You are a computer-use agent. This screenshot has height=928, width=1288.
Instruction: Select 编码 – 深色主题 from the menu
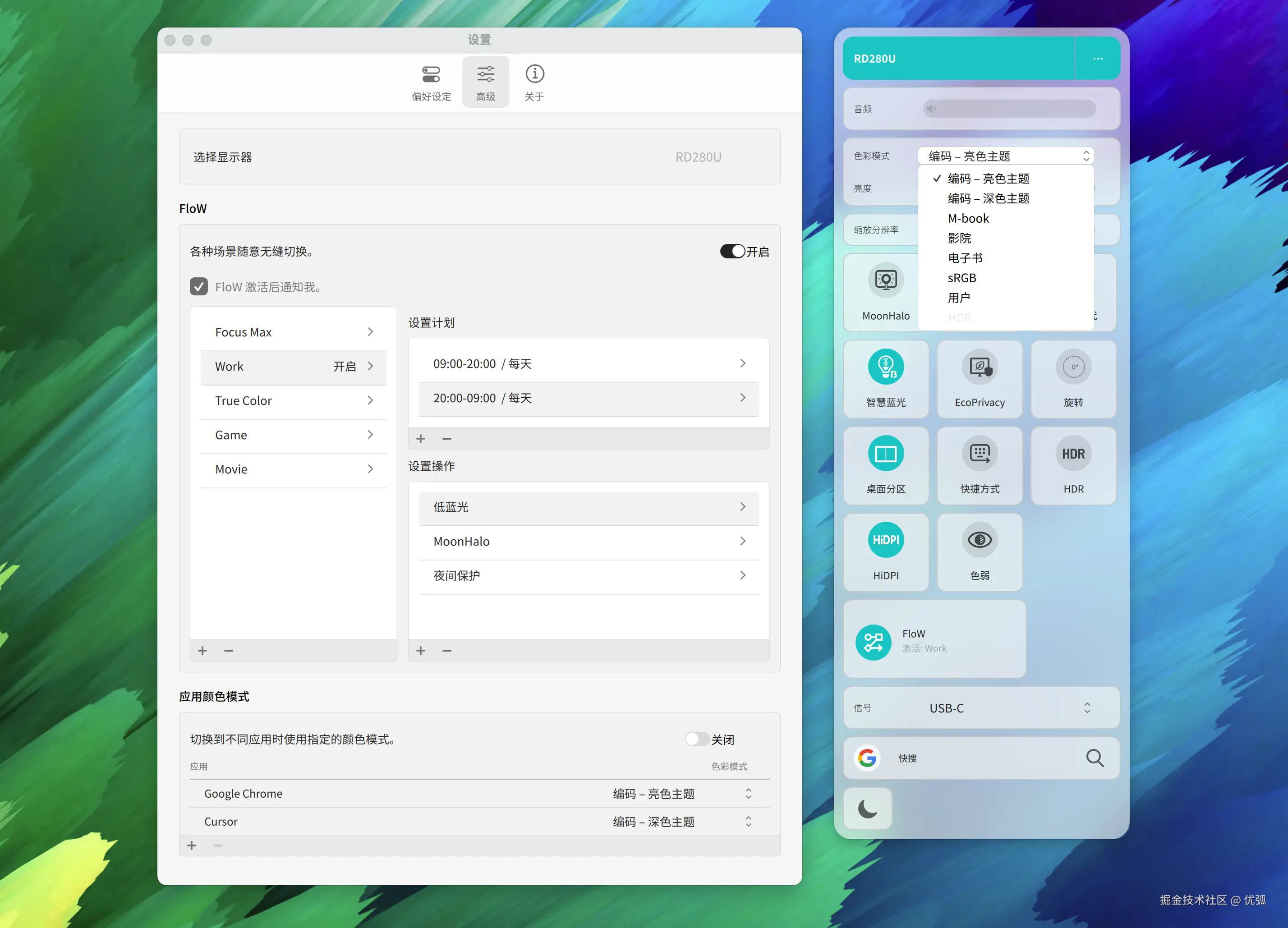[x=988, y=198]
